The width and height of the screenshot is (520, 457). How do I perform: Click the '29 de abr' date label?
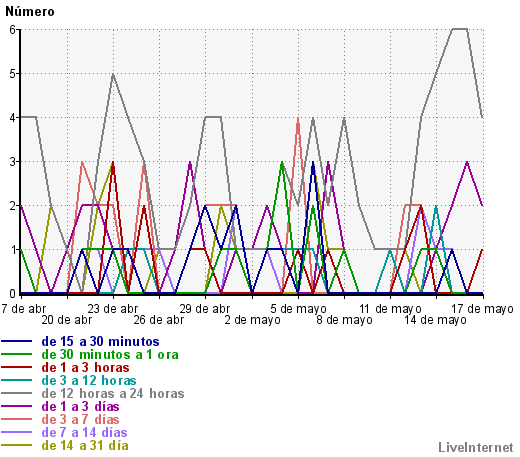(205, 309)
